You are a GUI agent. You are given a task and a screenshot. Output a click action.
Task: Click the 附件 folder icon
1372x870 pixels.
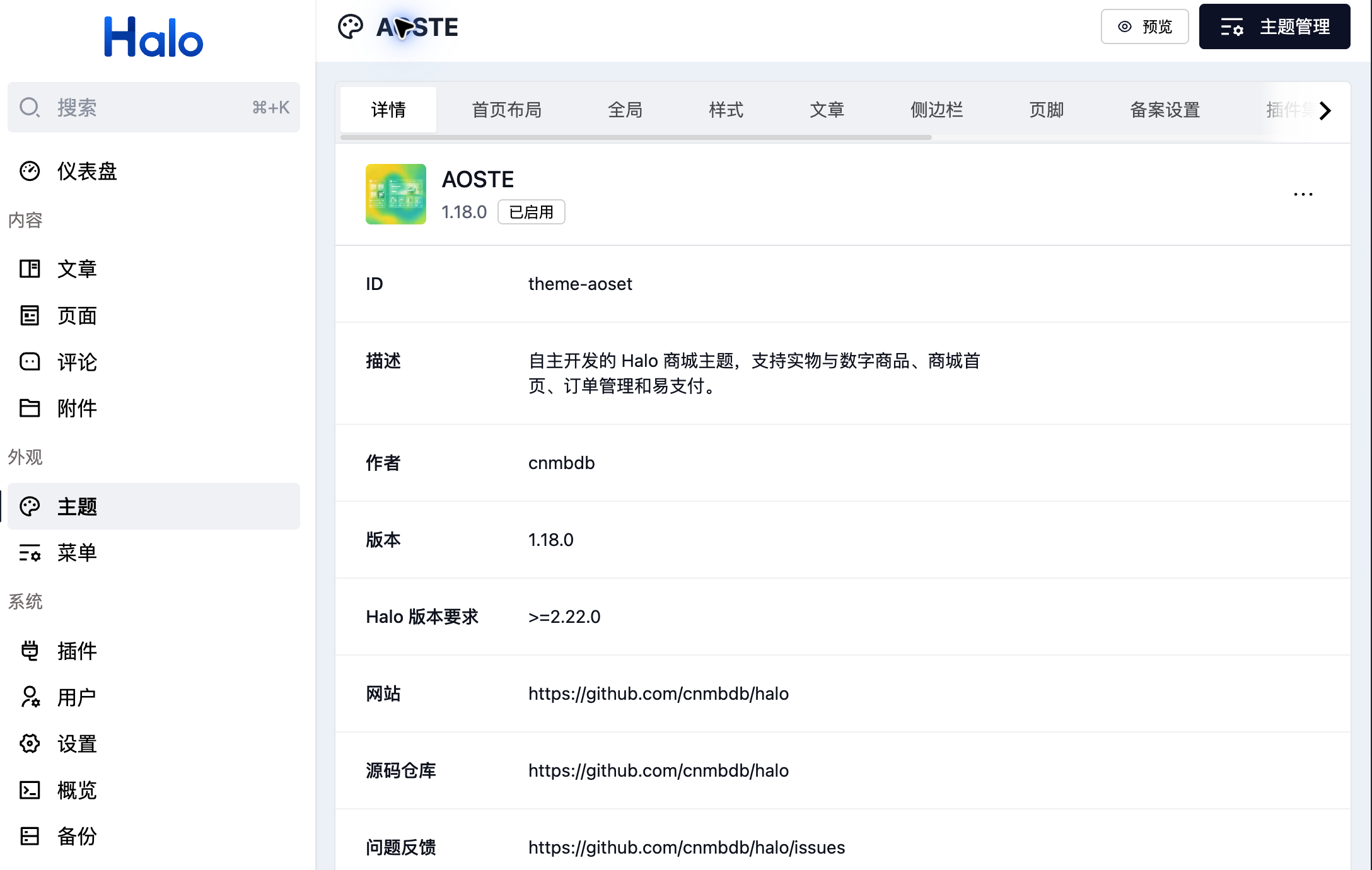30,409
